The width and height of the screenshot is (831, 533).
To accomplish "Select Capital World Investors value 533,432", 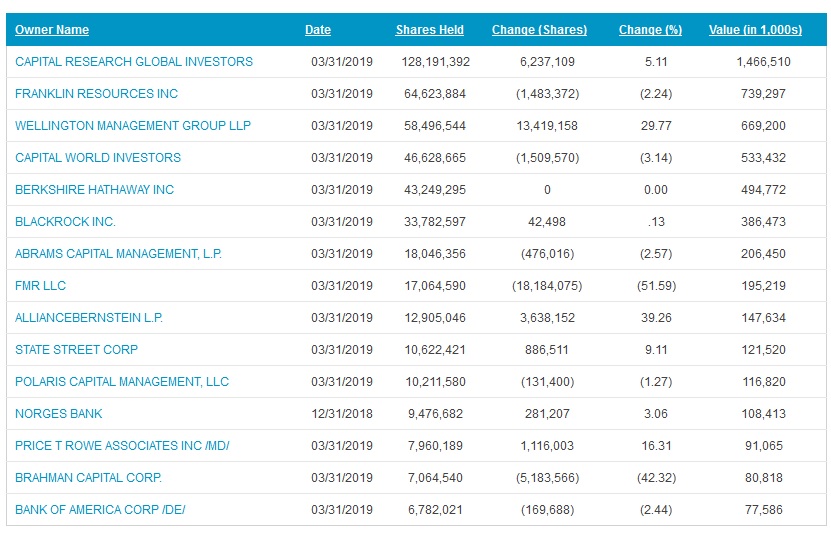I will coord(763,157).
